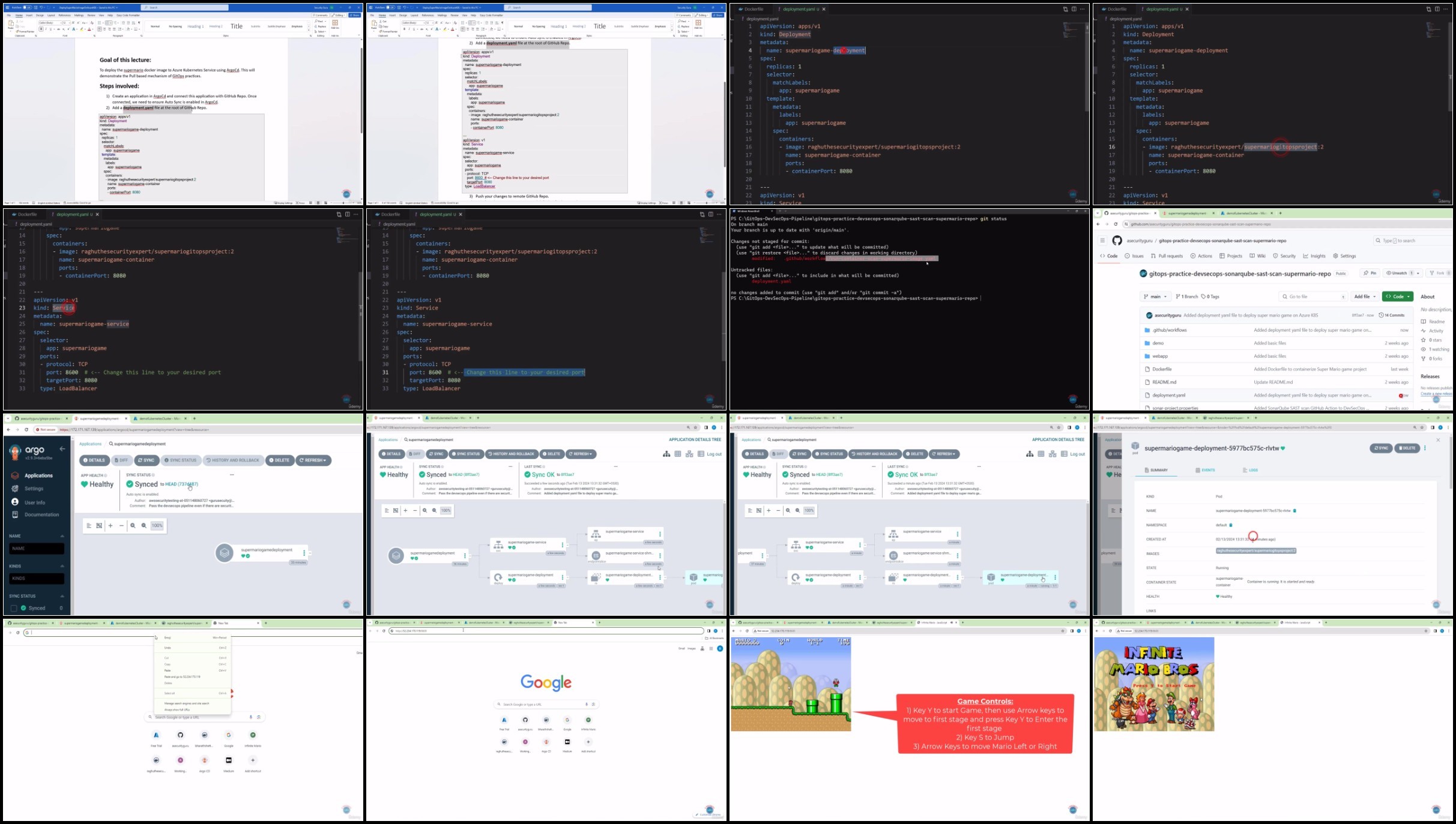1456x824 pixels.
Task: Click highlighted 'Change this line' comment on line 31
Action: coord(524,373)
